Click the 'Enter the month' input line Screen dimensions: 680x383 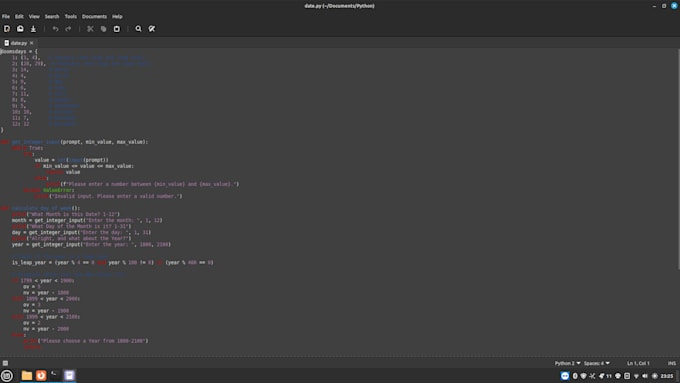click(87, 220)
